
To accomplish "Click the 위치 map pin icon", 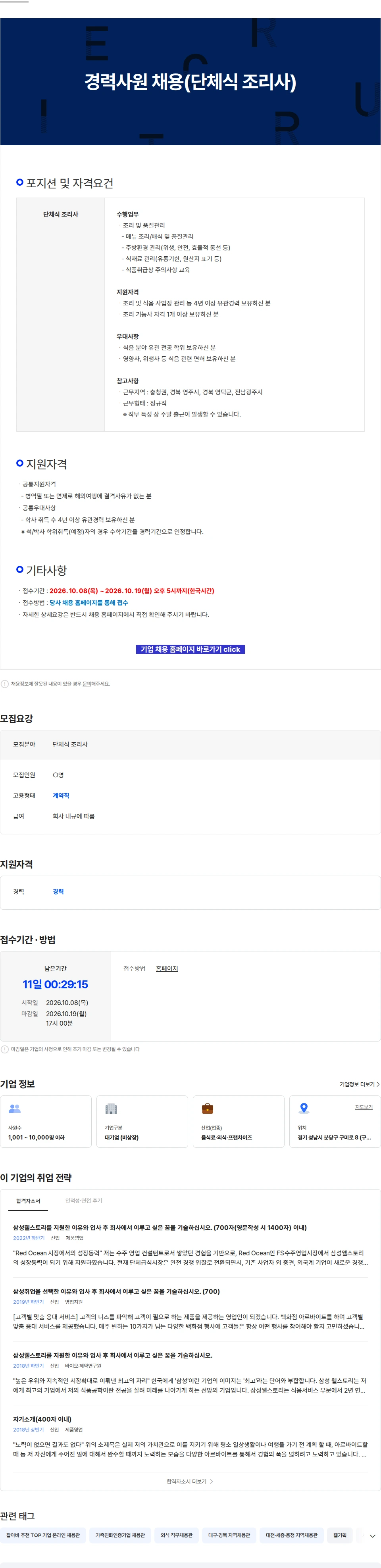I will pos(304,1109).
